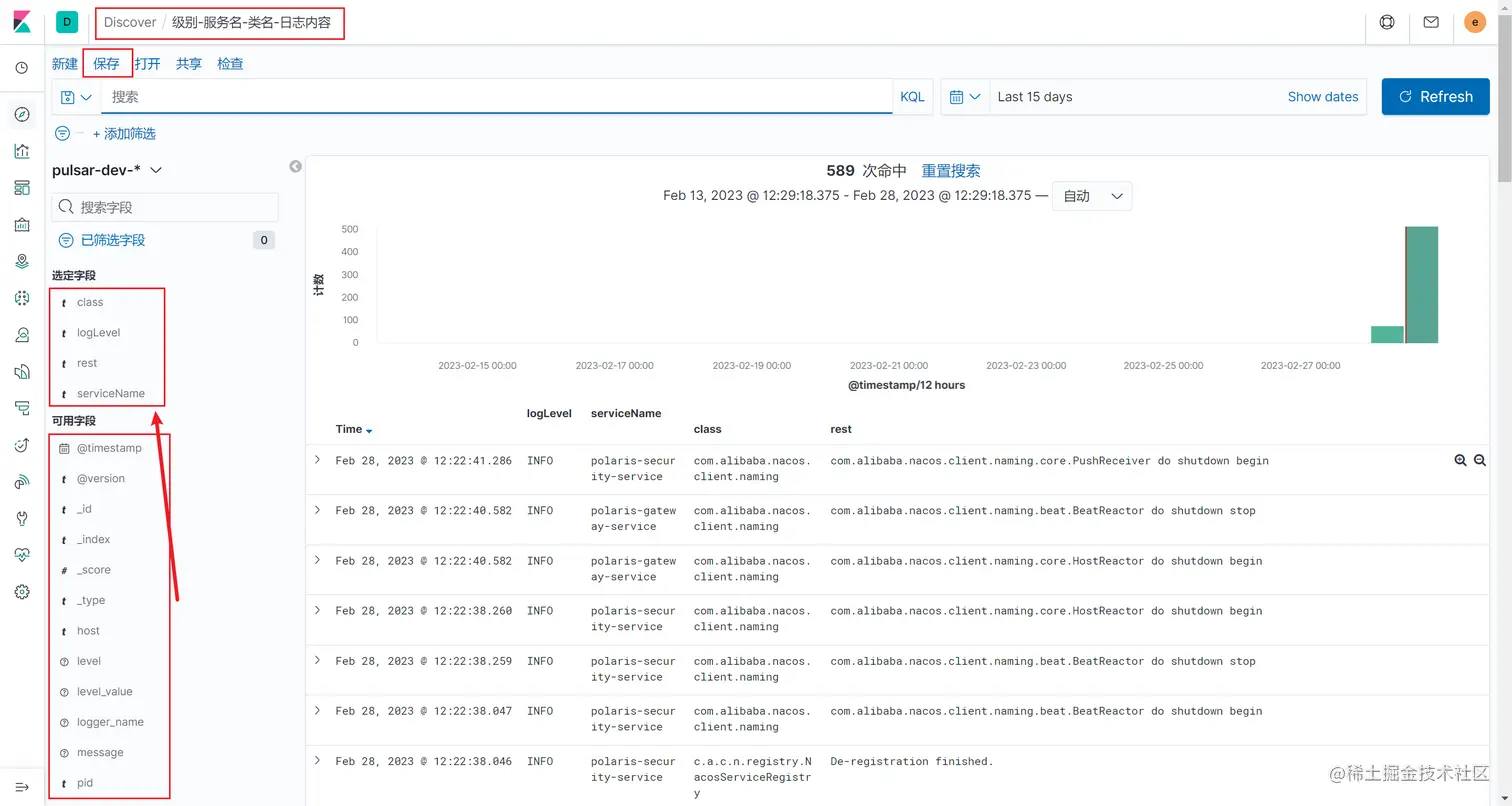Click the 搜索字段 field search box
Screen dimensions: 1512x806
(165, 207)
